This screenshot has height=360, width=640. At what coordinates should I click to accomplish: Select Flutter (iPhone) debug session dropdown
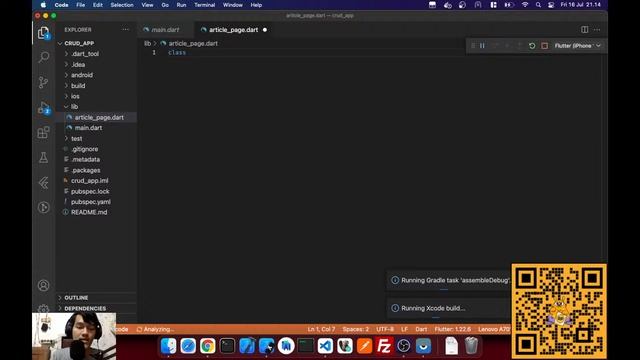coord(578,46)
